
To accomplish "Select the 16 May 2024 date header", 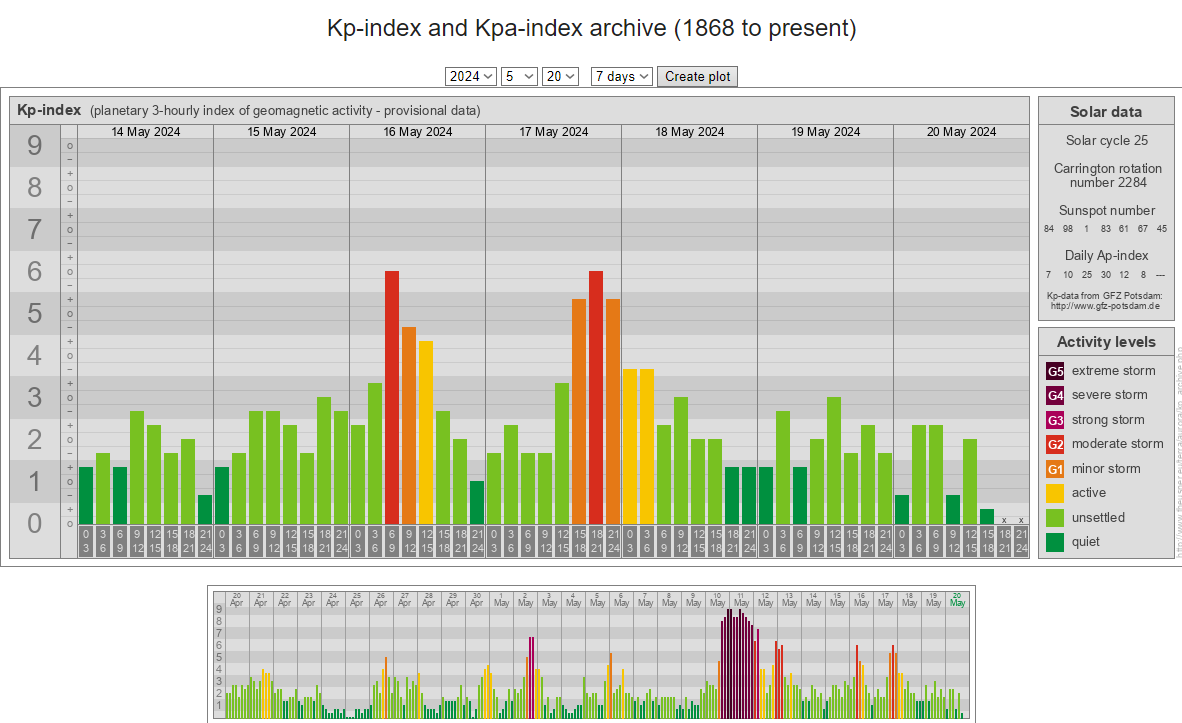I will [417, 132].
